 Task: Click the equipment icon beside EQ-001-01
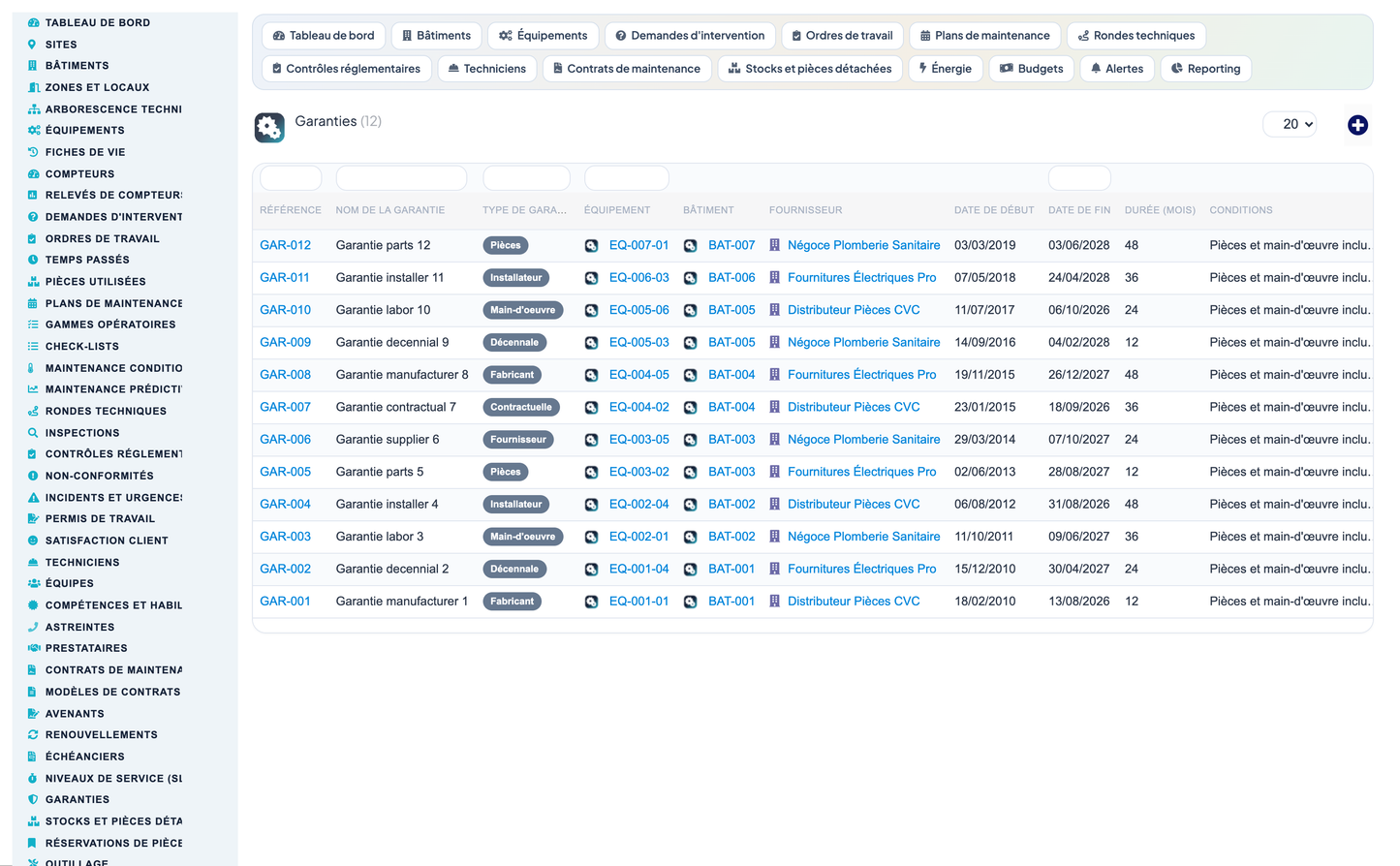click(x=591, y=602)
